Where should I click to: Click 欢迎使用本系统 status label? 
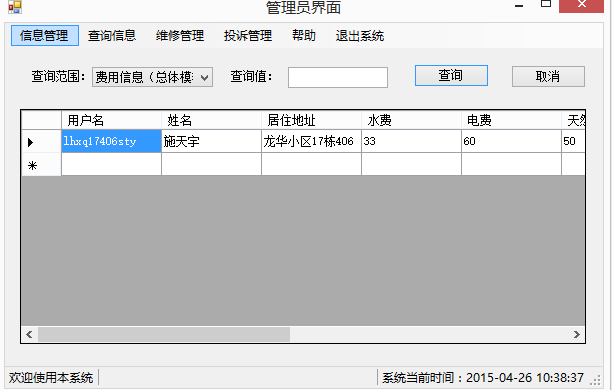point(51,378)
